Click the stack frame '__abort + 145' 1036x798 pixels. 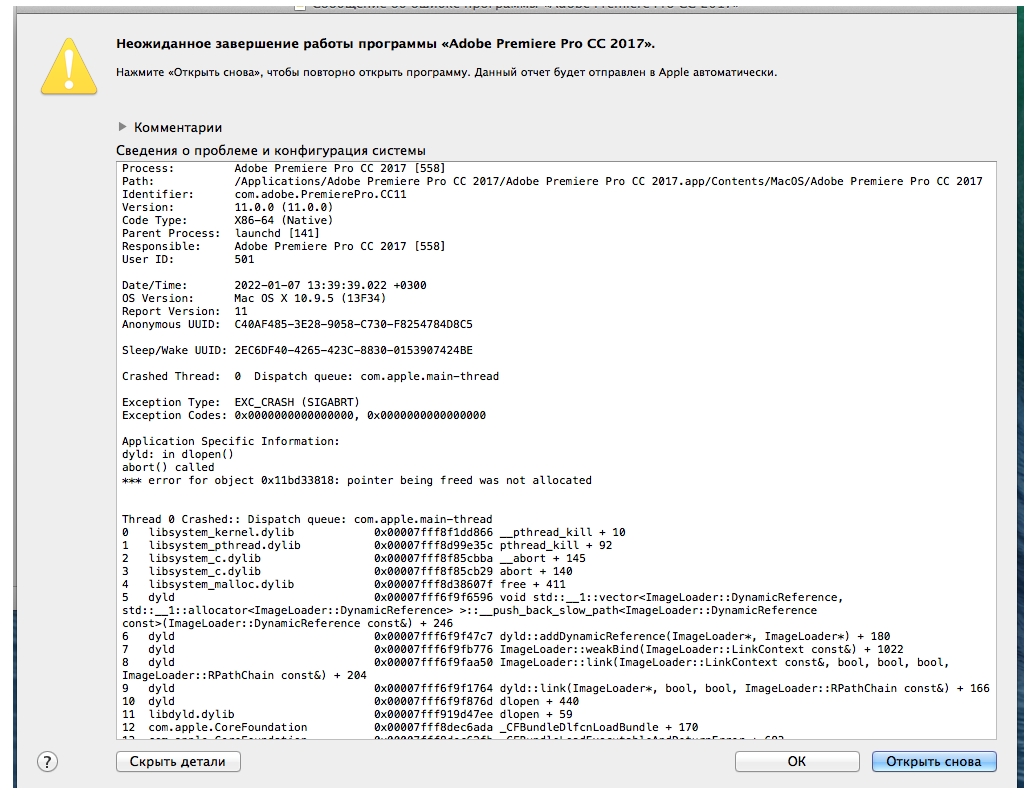[354, 558]
